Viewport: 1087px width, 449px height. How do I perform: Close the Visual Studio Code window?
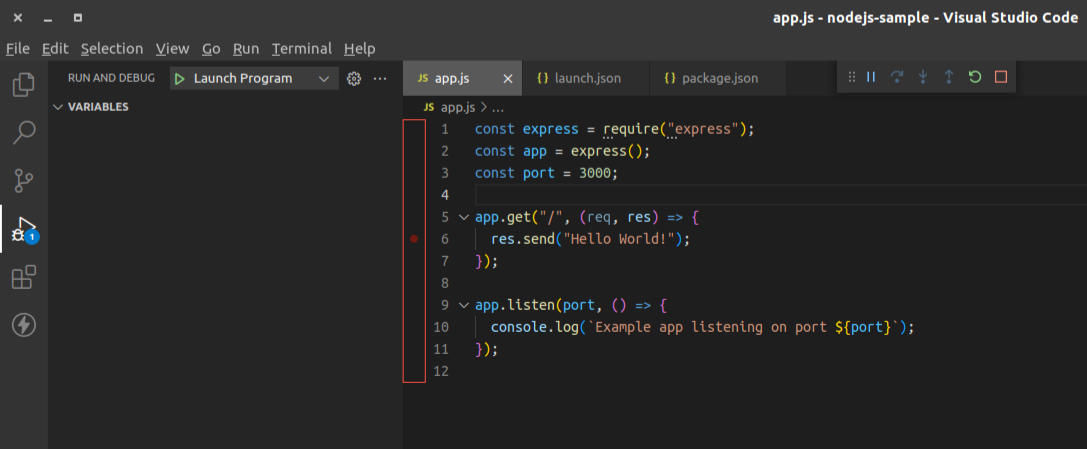[18, 18]
